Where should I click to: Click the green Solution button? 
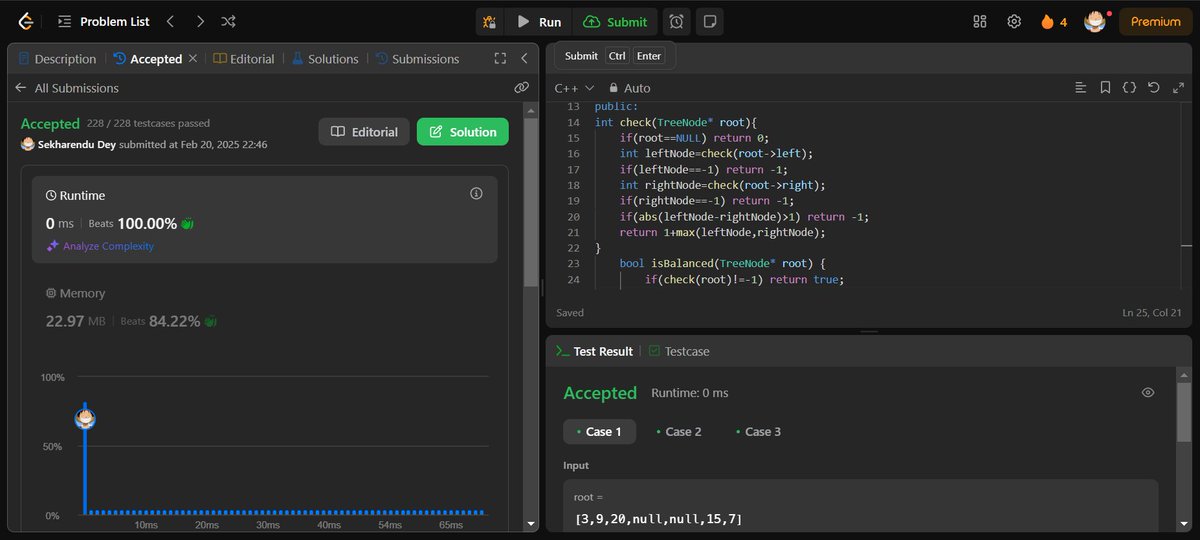tap(463, 132)
